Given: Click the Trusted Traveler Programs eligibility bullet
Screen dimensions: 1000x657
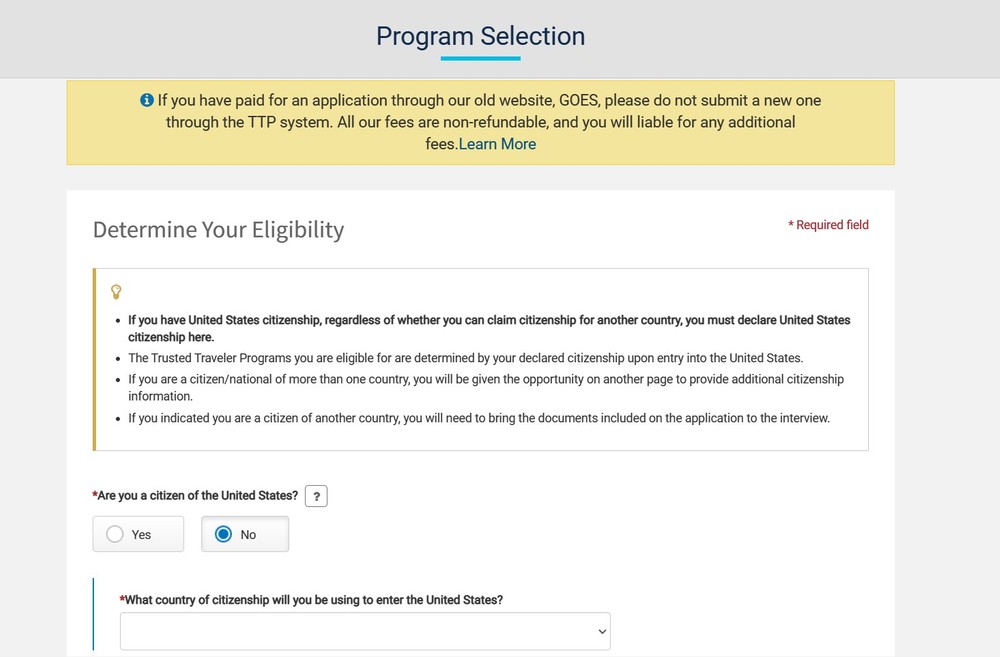Looking at the screenshot, I should pos(465,357).
